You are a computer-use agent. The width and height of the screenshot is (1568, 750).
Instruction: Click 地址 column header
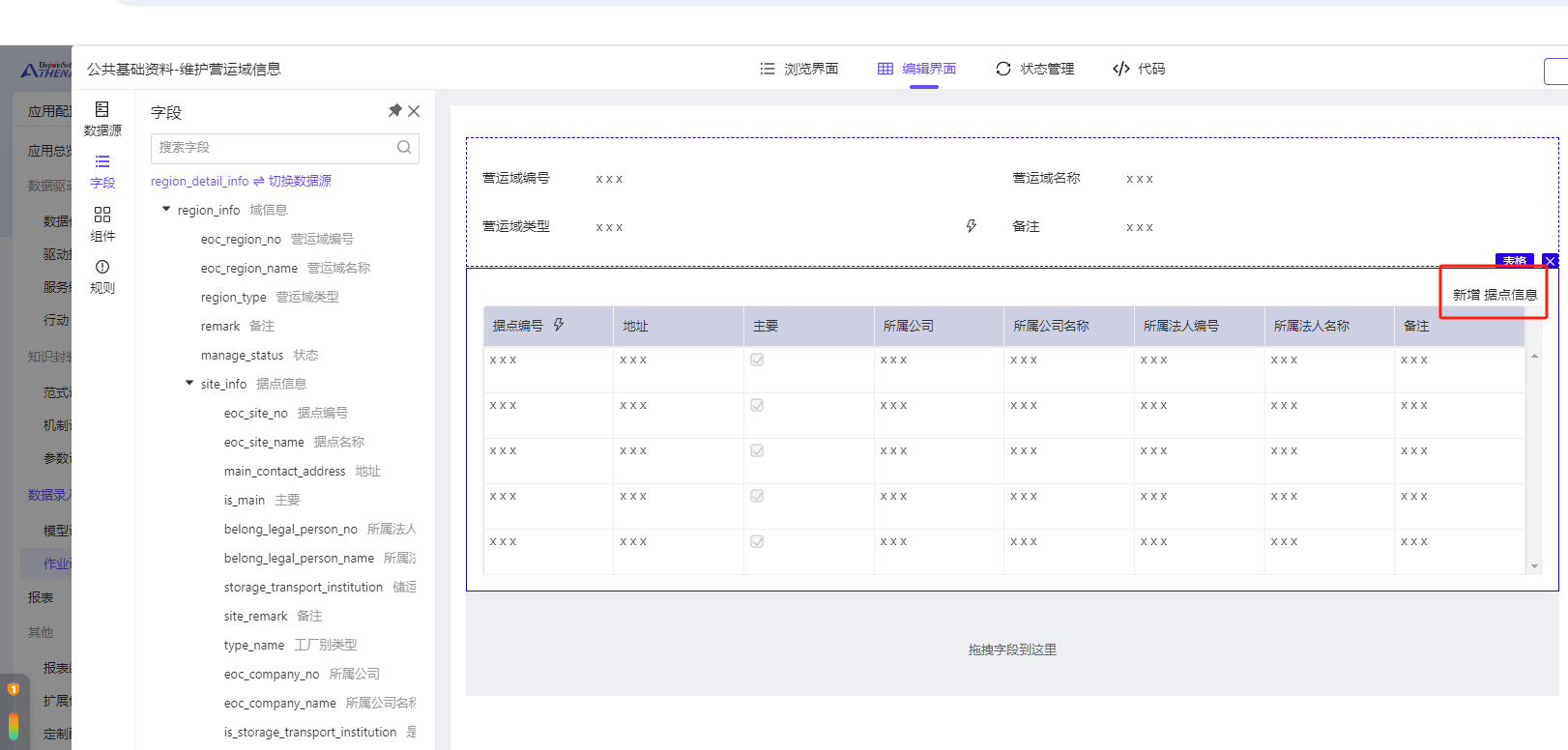[x=678, y=327]
